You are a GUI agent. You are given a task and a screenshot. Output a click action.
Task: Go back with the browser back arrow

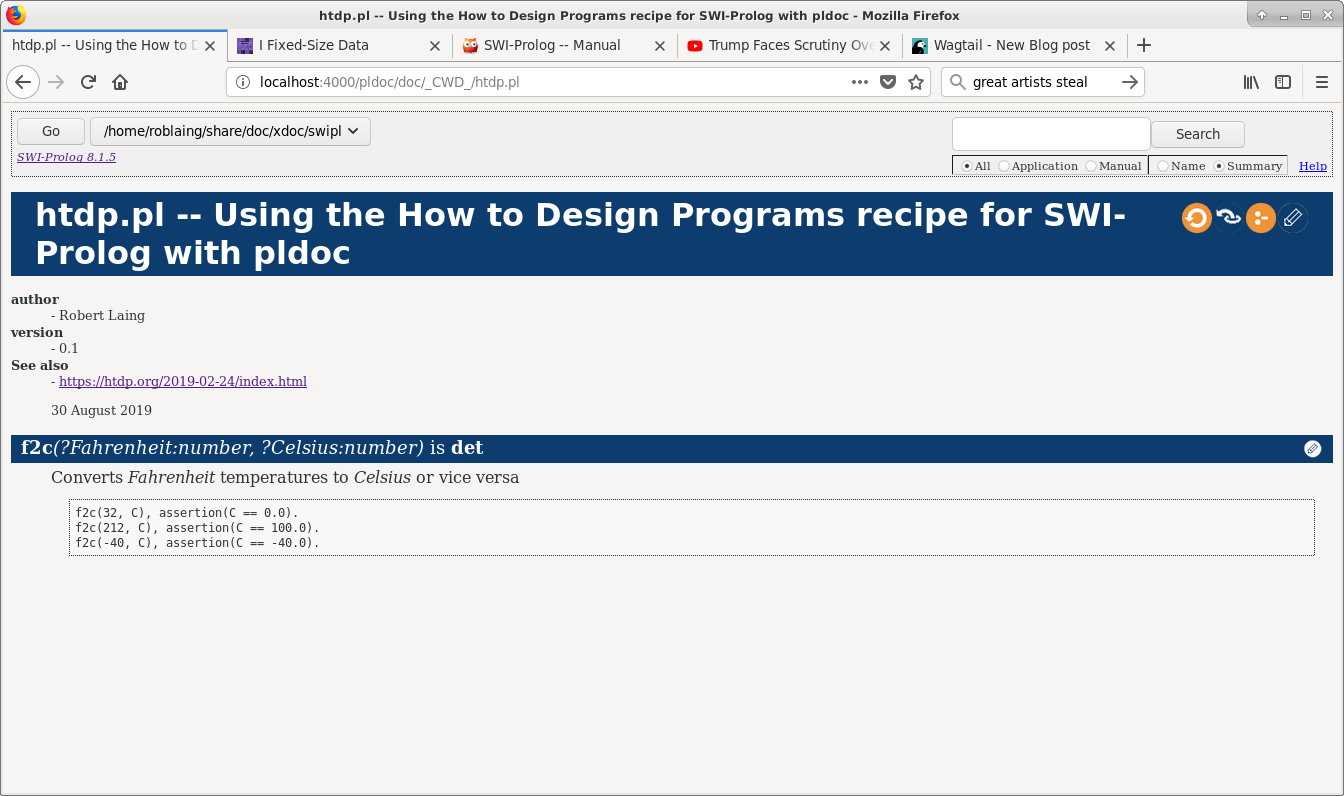(23, 82)
